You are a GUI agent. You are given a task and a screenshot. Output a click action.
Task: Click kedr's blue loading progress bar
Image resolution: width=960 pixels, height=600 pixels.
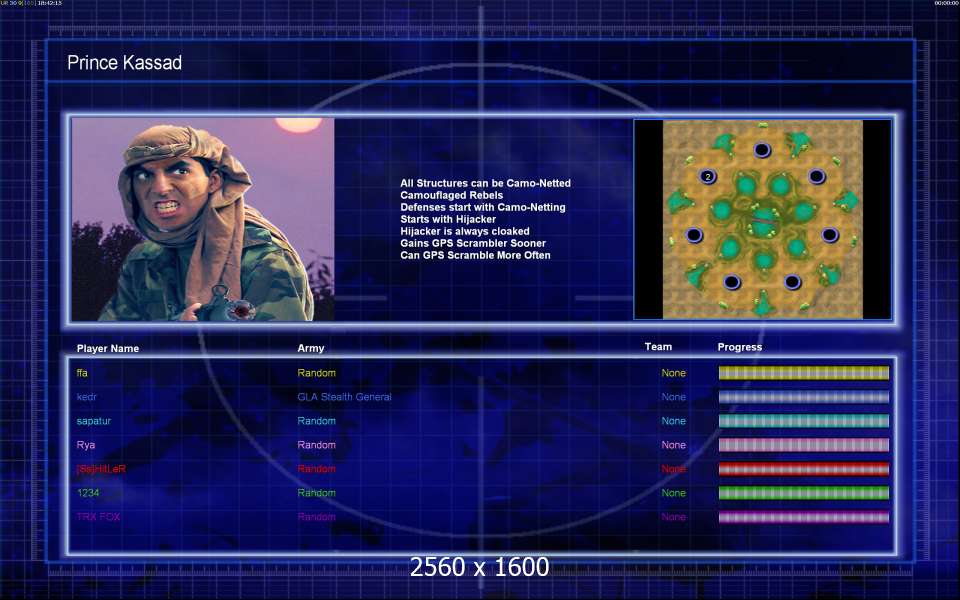[x=804, y=397]
